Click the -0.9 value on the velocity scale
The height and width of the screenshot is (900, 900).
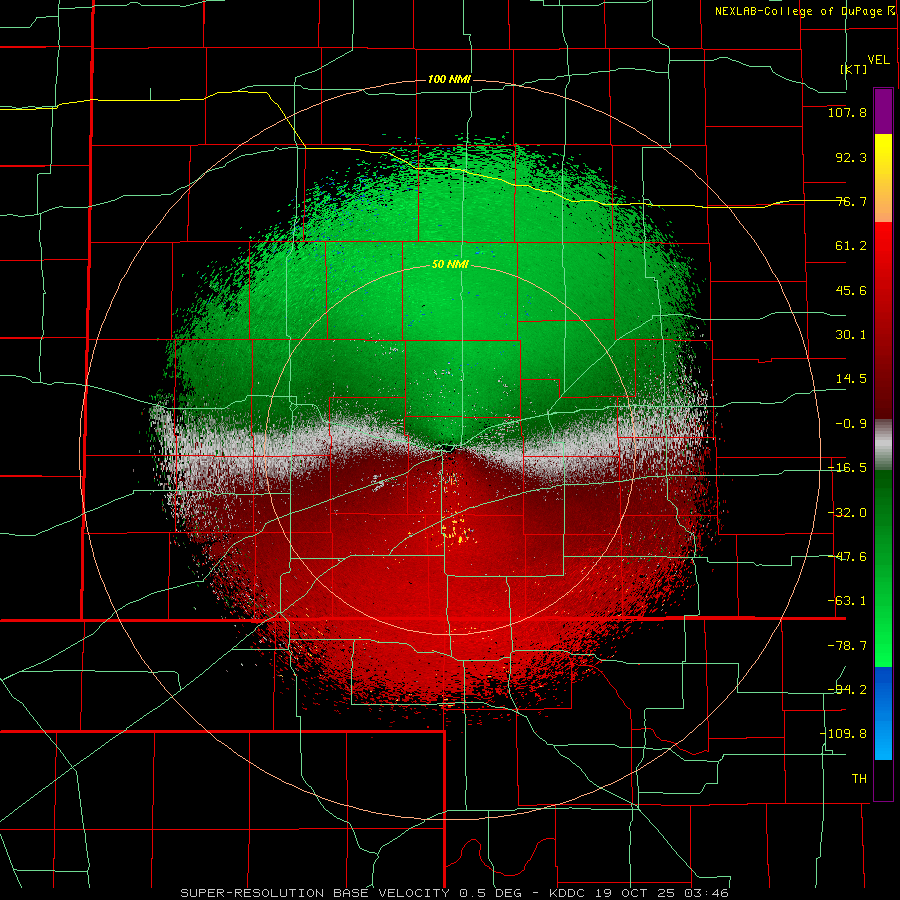tap(851, 424)
